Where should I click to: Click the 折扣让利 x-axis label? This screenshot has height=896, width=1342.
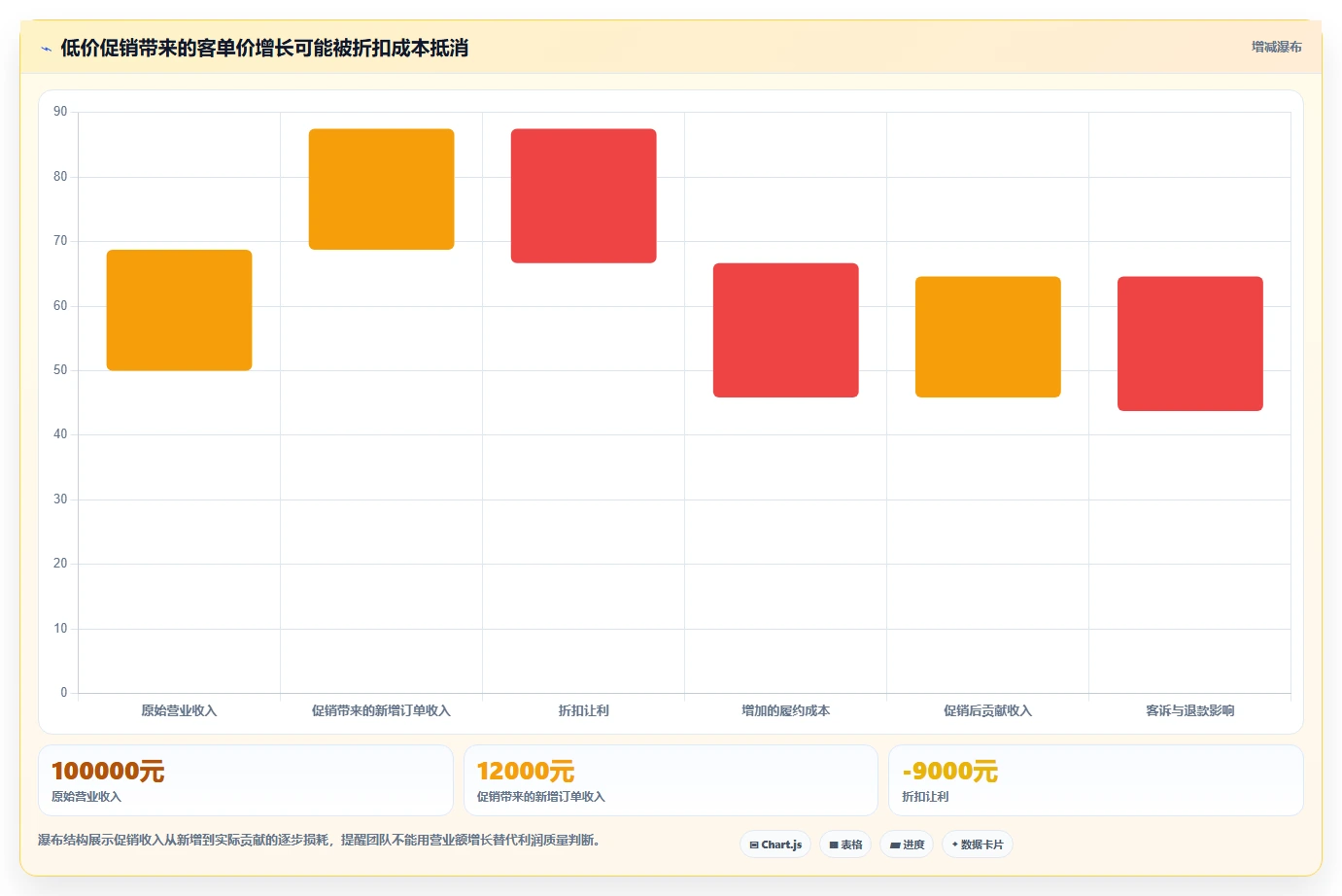[583, 710]
